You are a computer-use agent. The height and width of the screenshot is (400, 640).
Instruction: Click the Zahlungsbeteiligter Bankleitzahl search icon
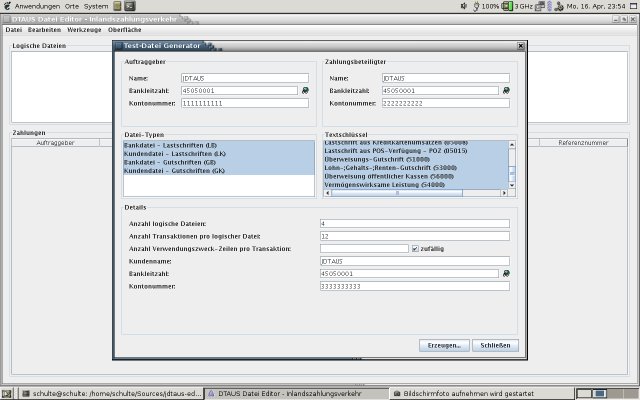[x=506, y=90]
